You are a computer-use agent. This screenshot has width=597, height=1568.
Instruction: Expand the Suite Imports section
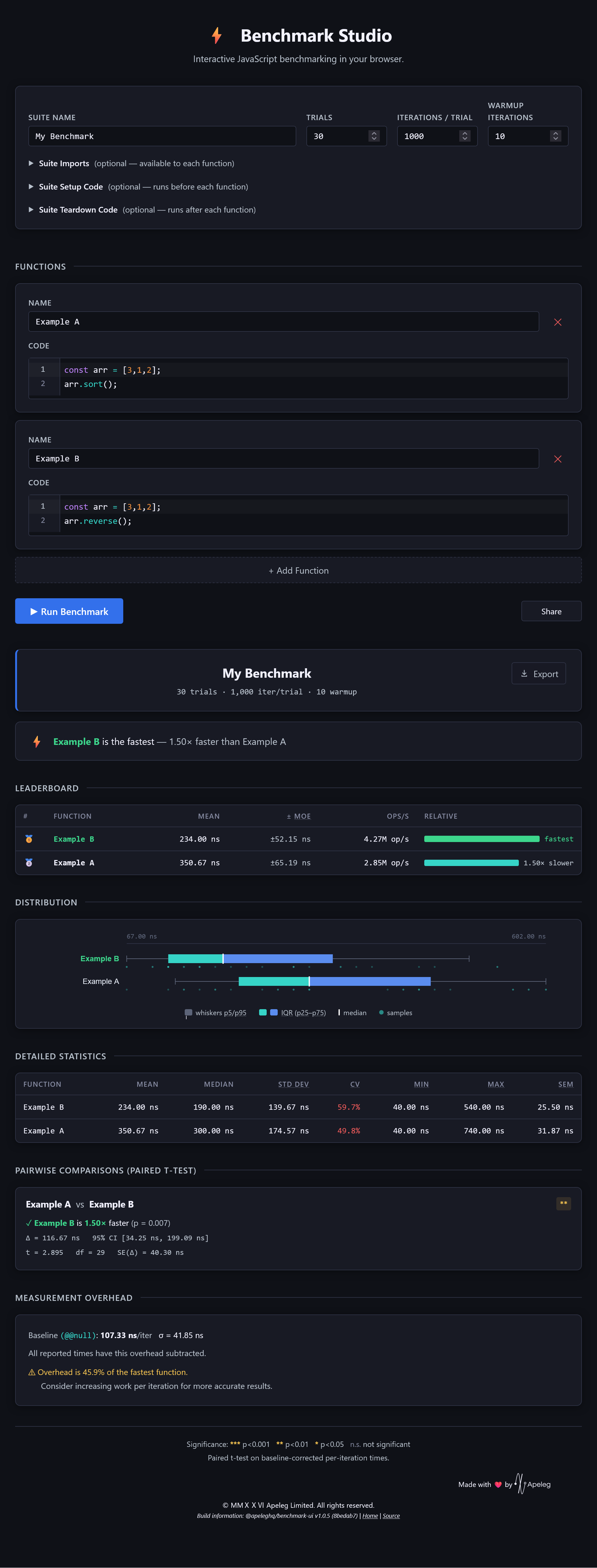(65, 163)
